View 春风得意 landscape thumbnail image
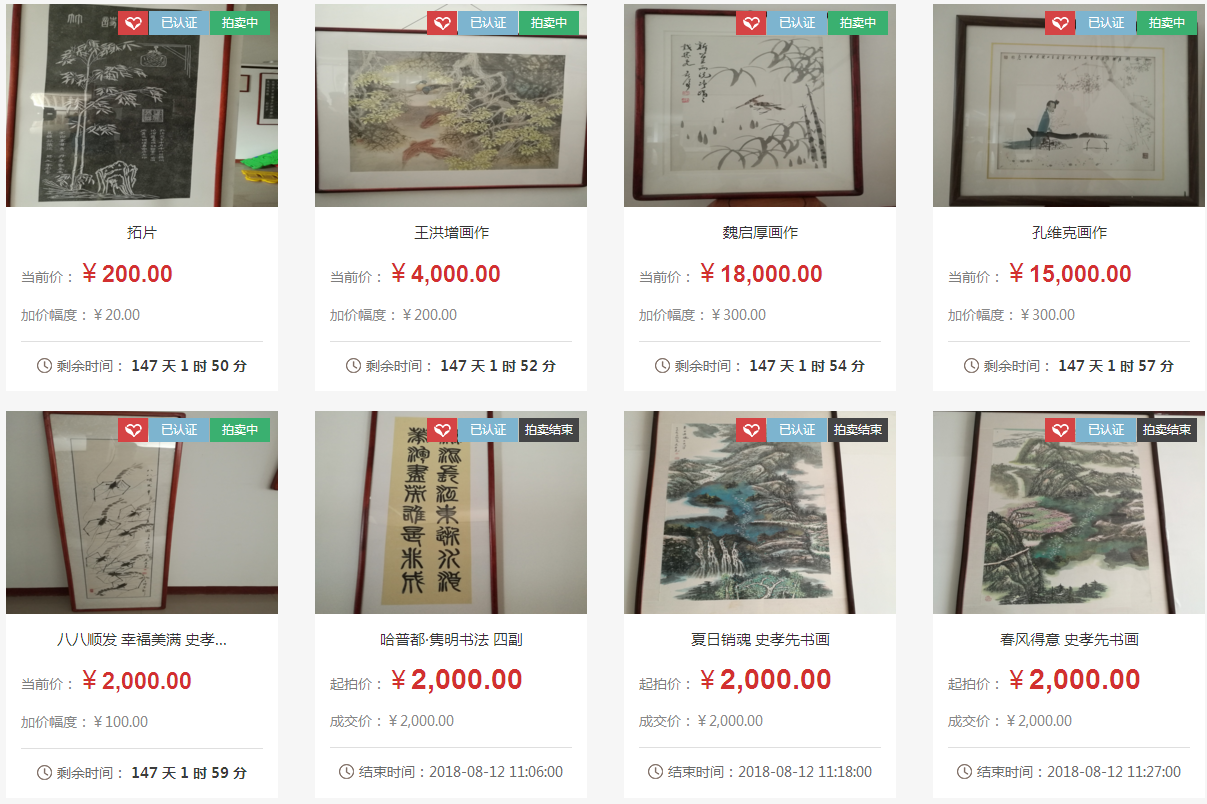The height and width of the screenshot is (804, 1207). tap(1069, 512)
